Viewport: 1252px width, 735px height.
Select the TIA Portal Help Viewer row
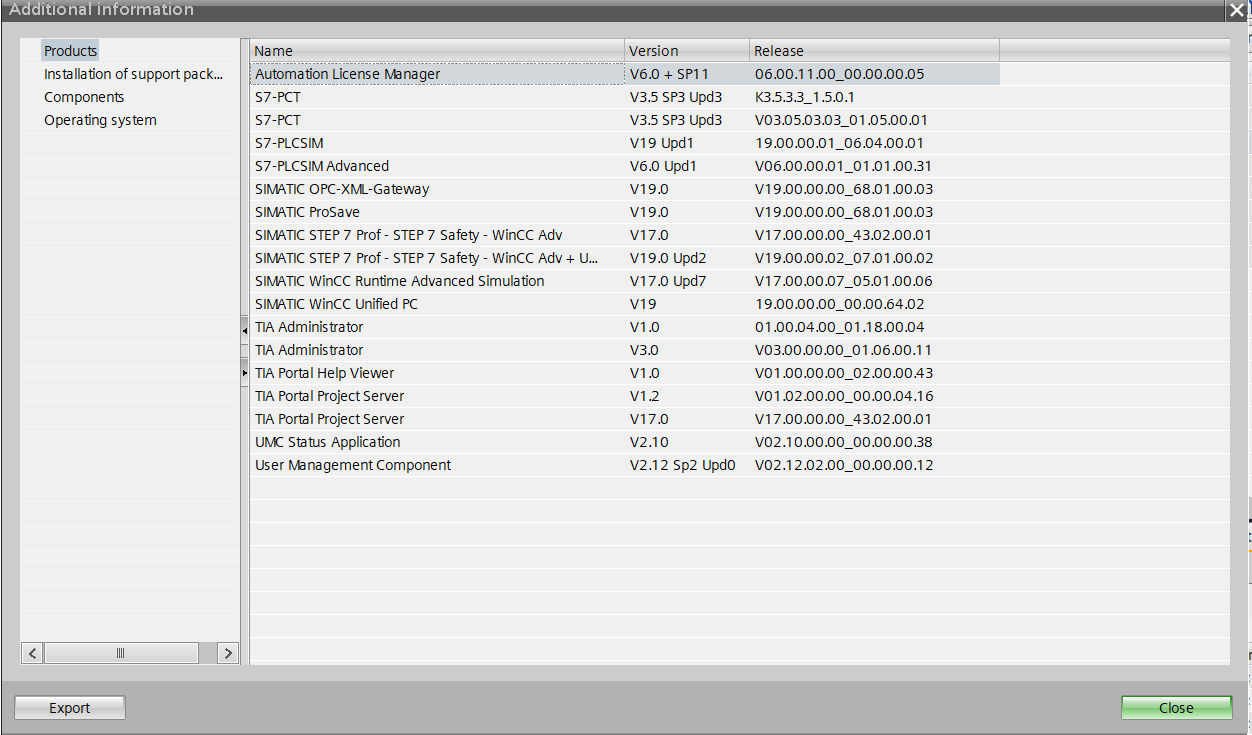(x=625, y=373)
